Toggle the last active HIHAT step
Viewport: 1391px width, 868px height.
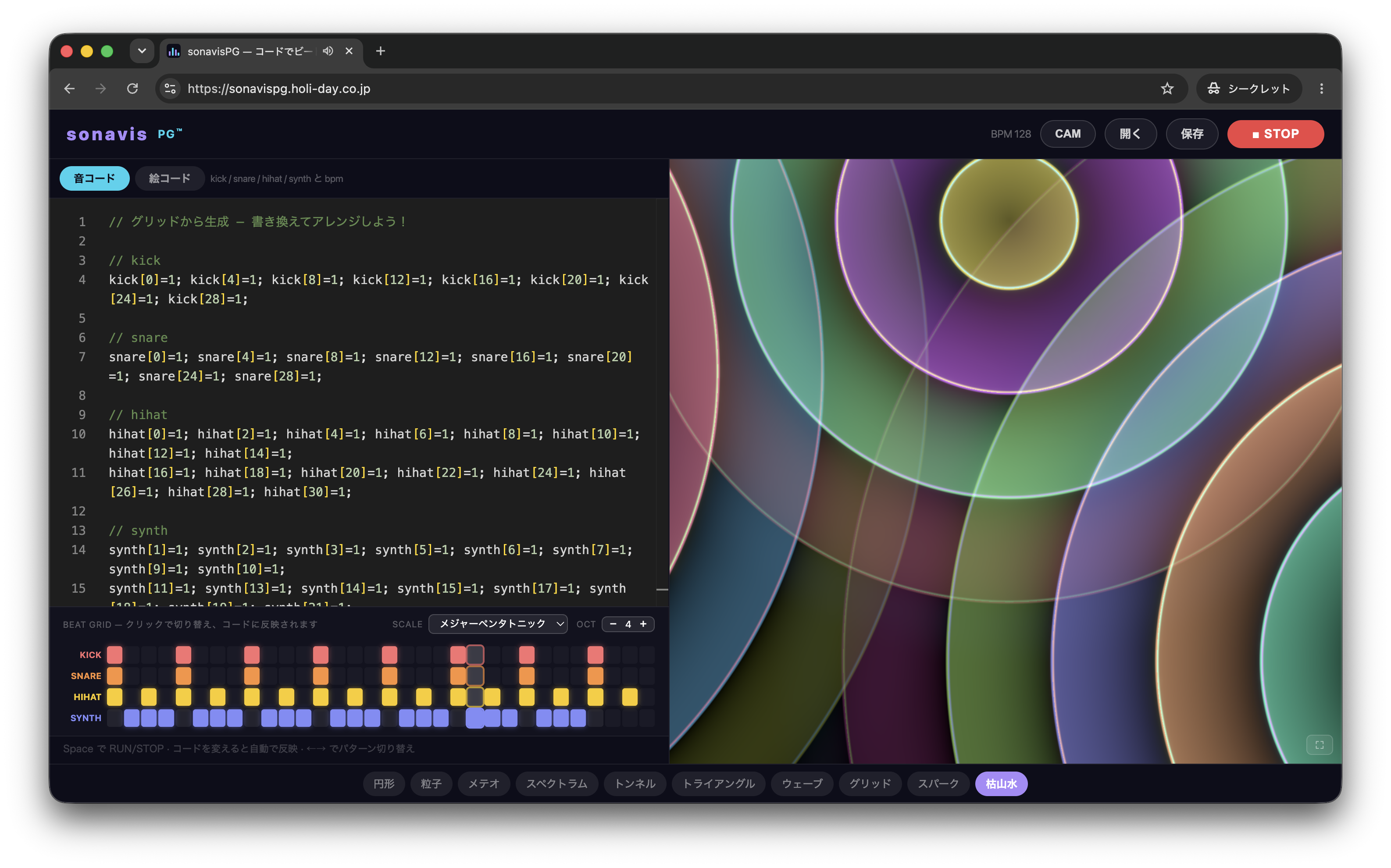click(x=630, y=697)
